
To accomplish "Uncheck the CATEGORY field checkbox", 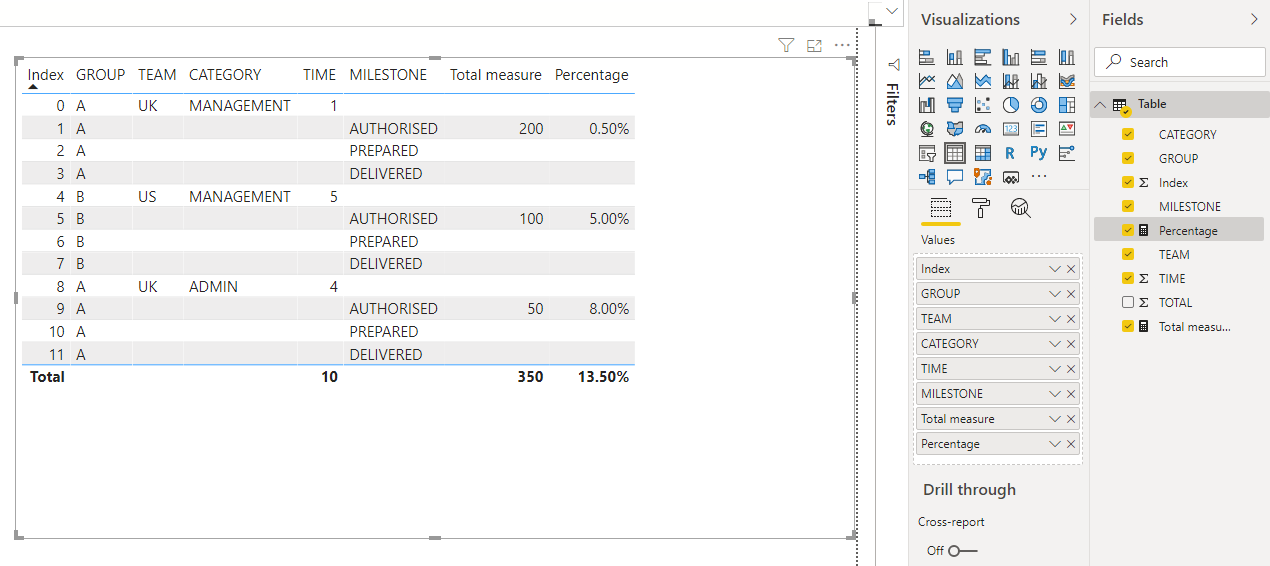I will pos(1128,134).
